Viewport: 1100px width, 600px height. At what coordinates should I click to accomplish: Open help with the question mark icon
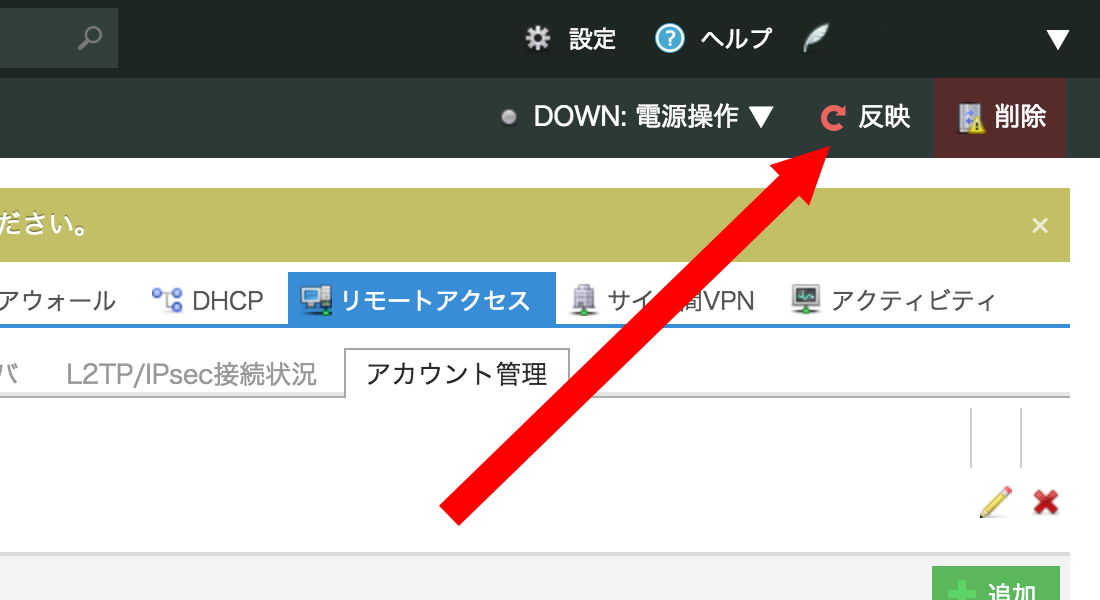click(x=669, y=39)
